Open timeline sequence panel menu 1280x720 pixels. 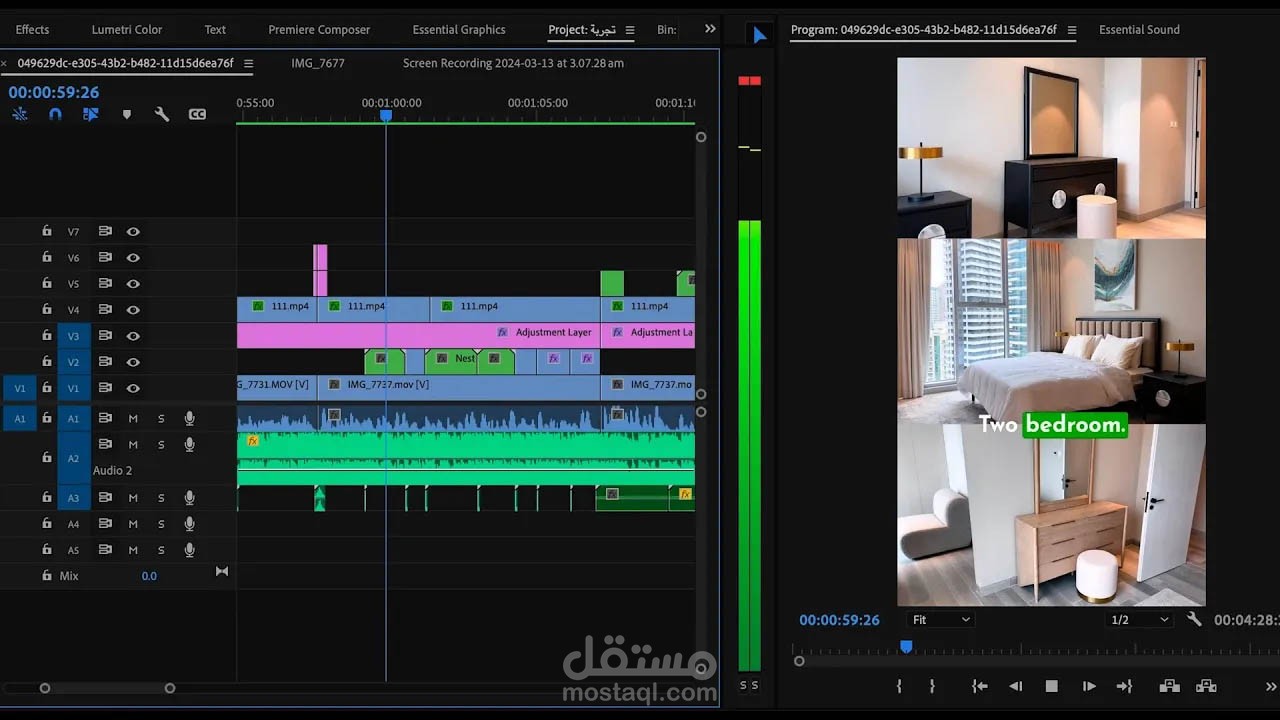click(x=248, y=63)
